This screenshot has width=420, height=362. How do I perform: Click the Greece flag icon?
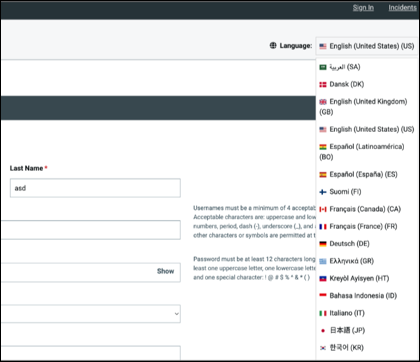pyautogui.click(x=323, y=261)
